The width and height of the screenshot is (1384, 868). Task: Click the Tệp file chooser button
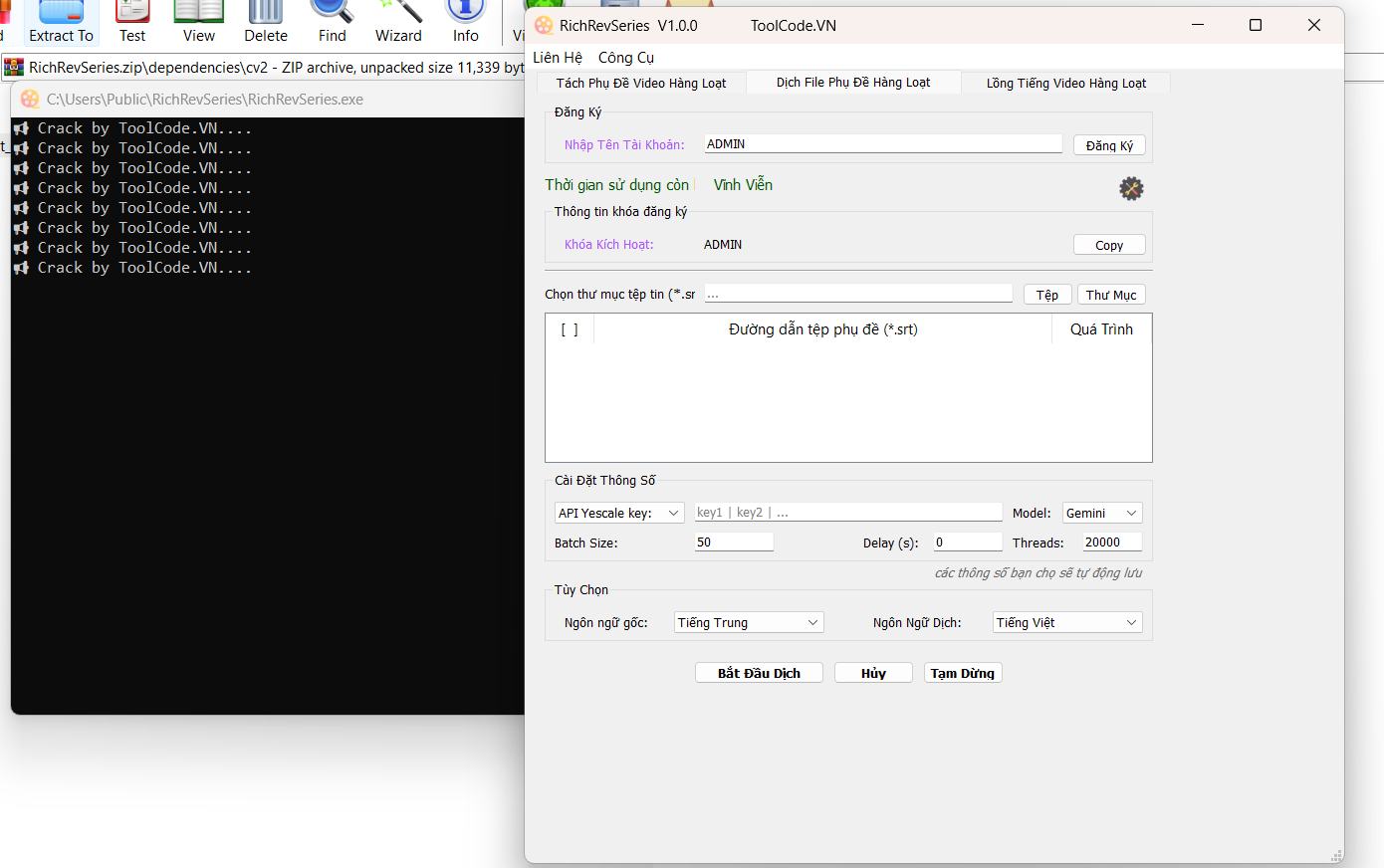[1047, 295]
